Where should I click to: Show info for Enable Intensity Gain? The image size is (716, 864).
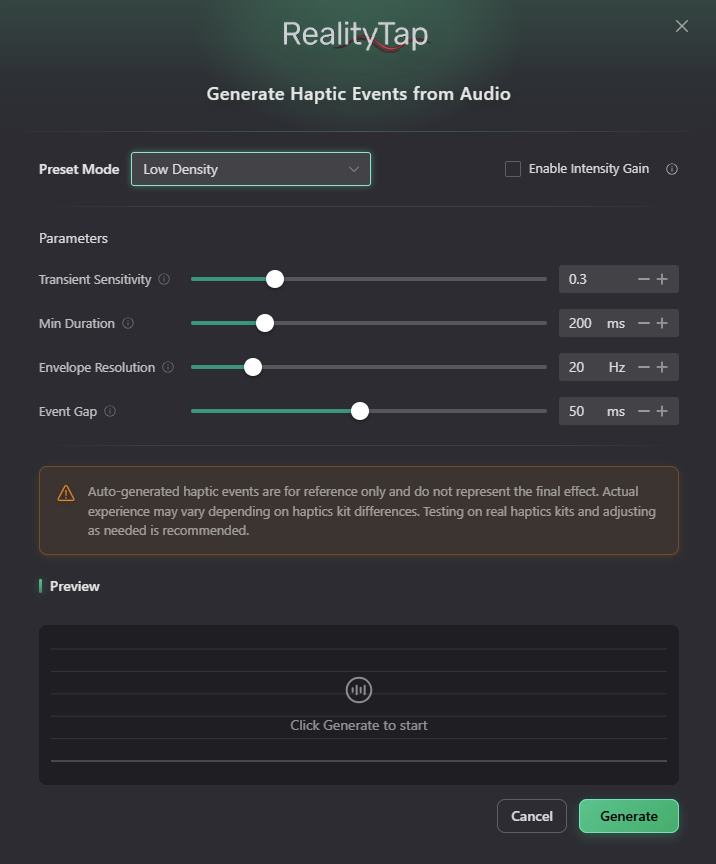point(671,169)
